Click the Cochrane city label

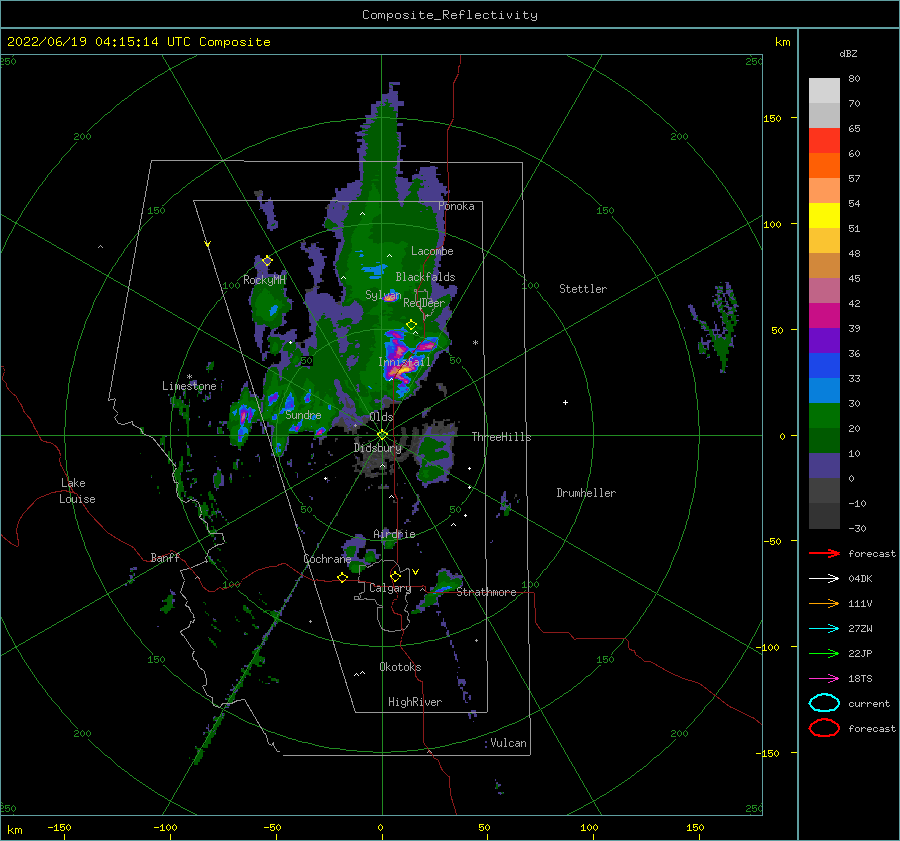[327, 559]
